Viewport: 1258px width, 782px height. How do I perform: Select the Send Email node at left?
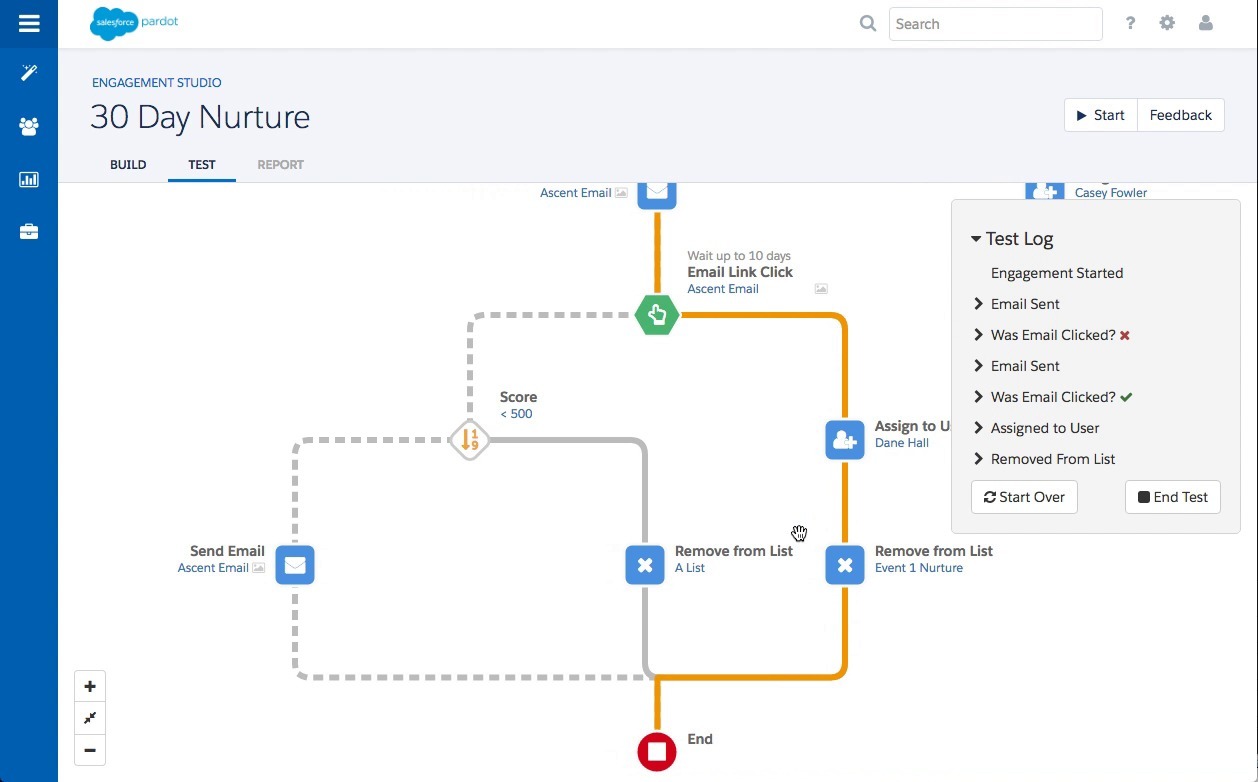coord(295,565)
